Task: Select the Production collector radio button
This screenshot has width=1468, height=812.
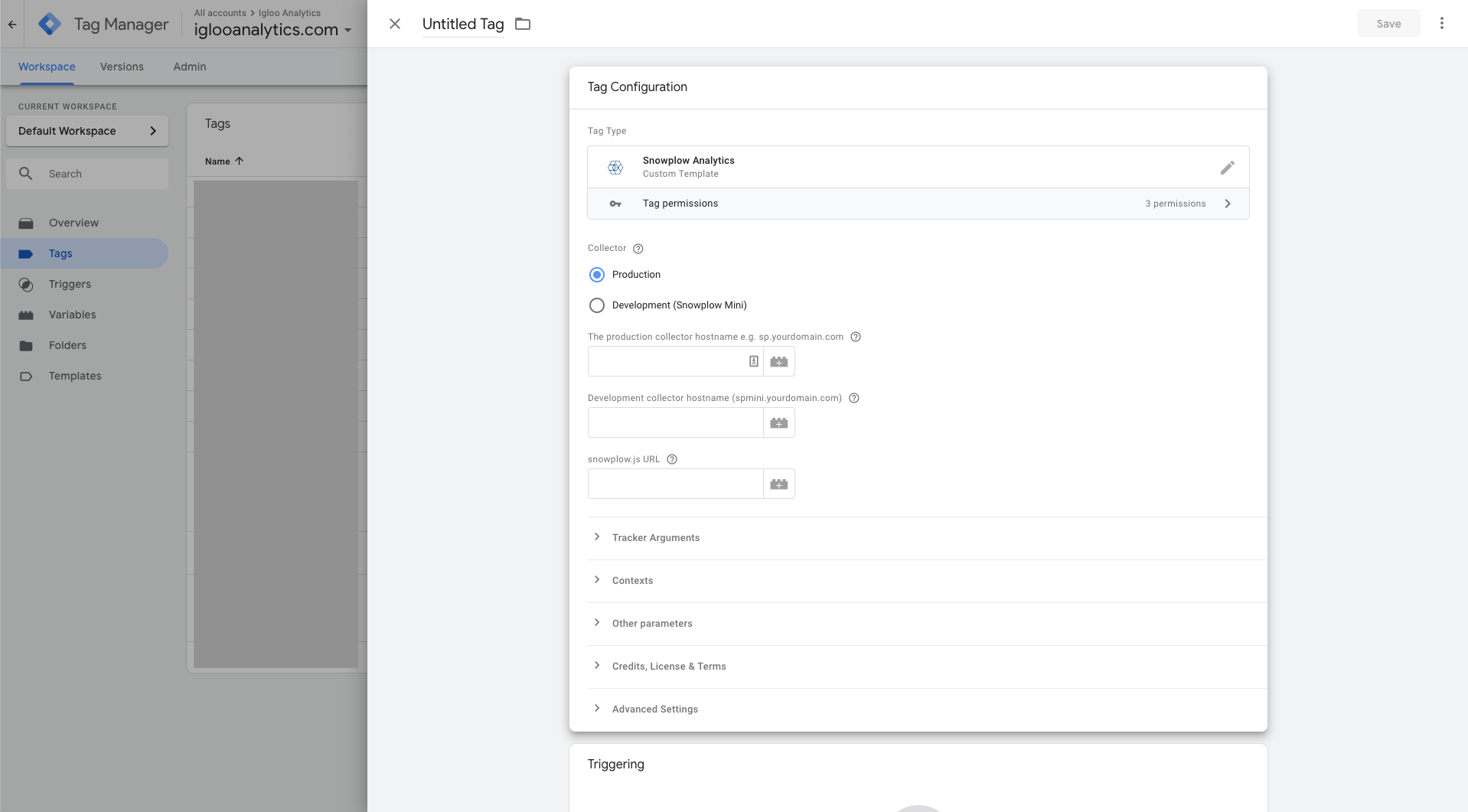Action: (597, 275)
